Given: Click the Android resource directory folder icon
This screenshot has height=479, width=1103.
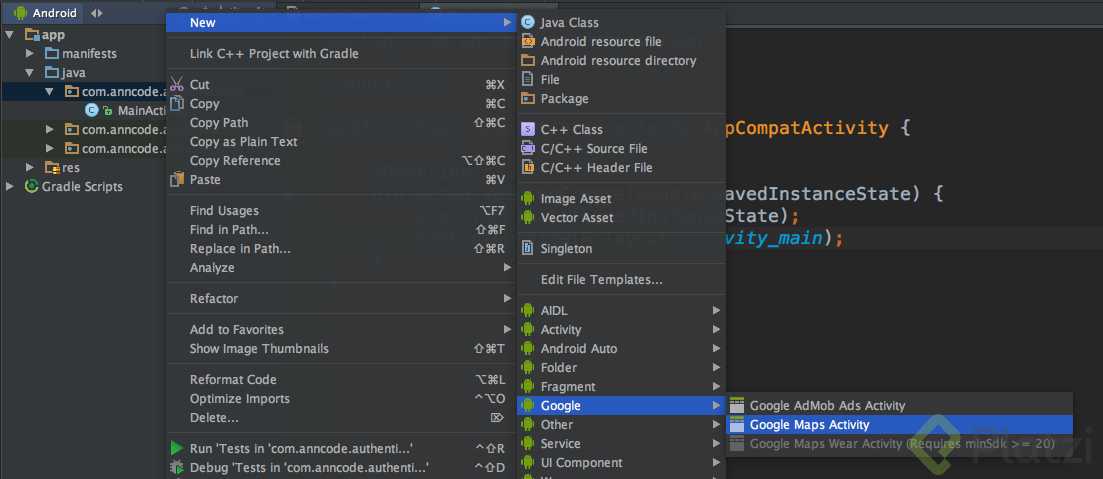Looking at the screenshot, I should pyautogui.click(x=528, y=60).
